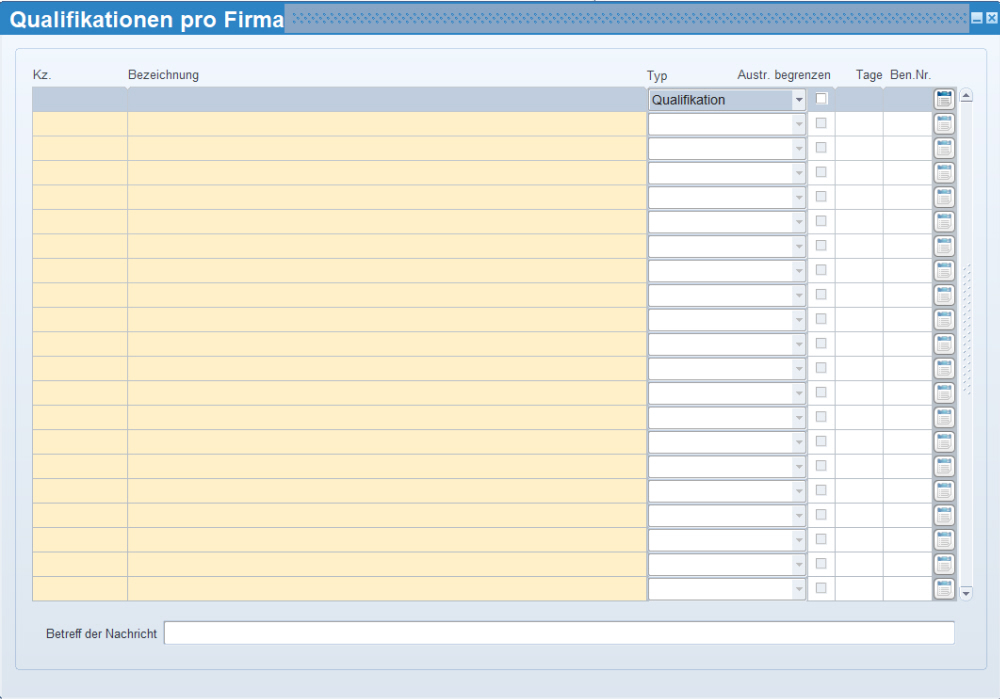Select the first row's Kz. field

79,99
